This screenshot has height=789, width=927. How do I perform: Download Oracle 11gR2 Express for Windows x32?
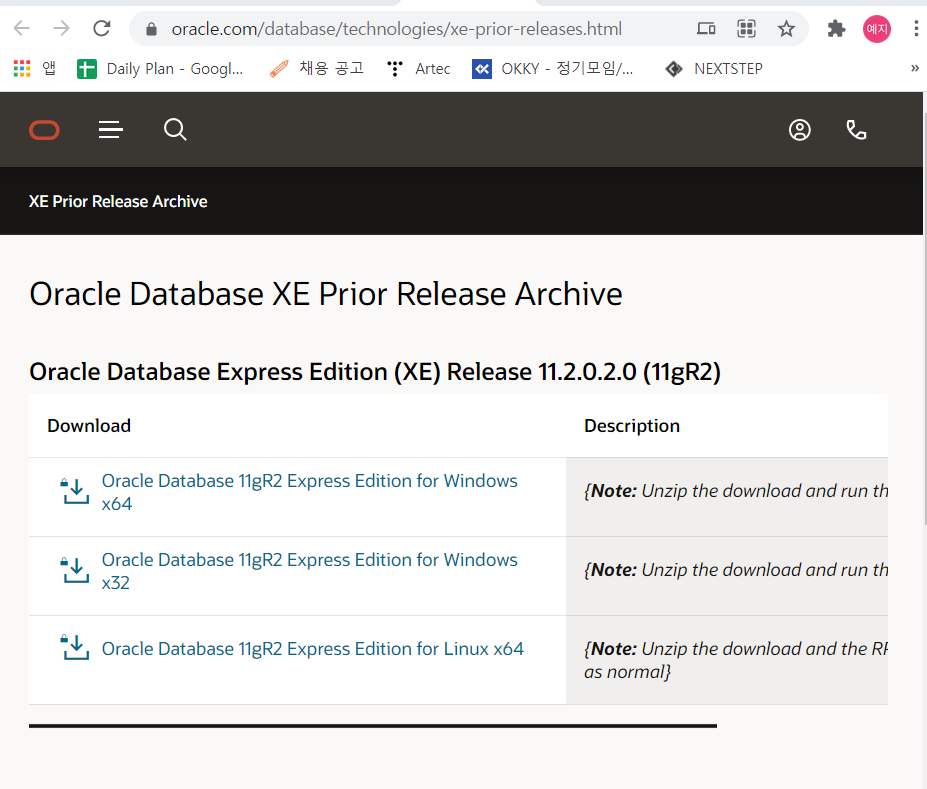coord(309,571)
